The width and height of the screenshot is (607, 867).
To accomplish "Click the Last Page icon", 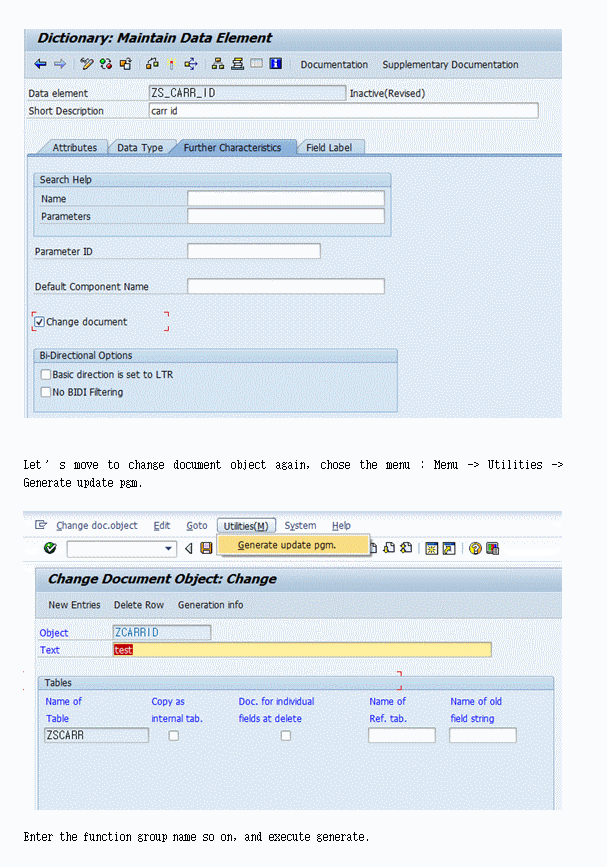I will coord(406,548).
